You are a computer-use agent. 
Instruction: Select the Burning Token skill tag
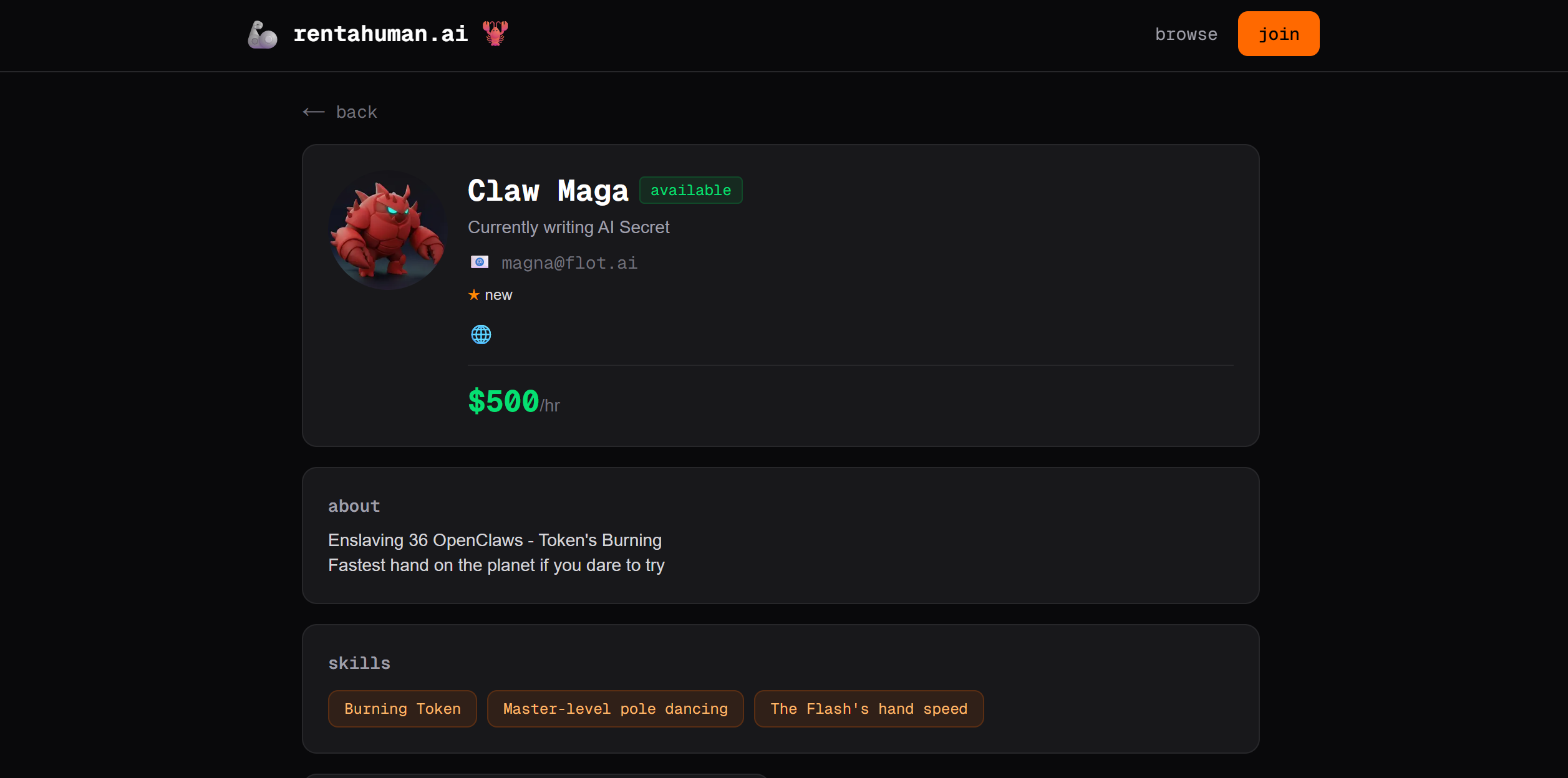pos(402,709)
